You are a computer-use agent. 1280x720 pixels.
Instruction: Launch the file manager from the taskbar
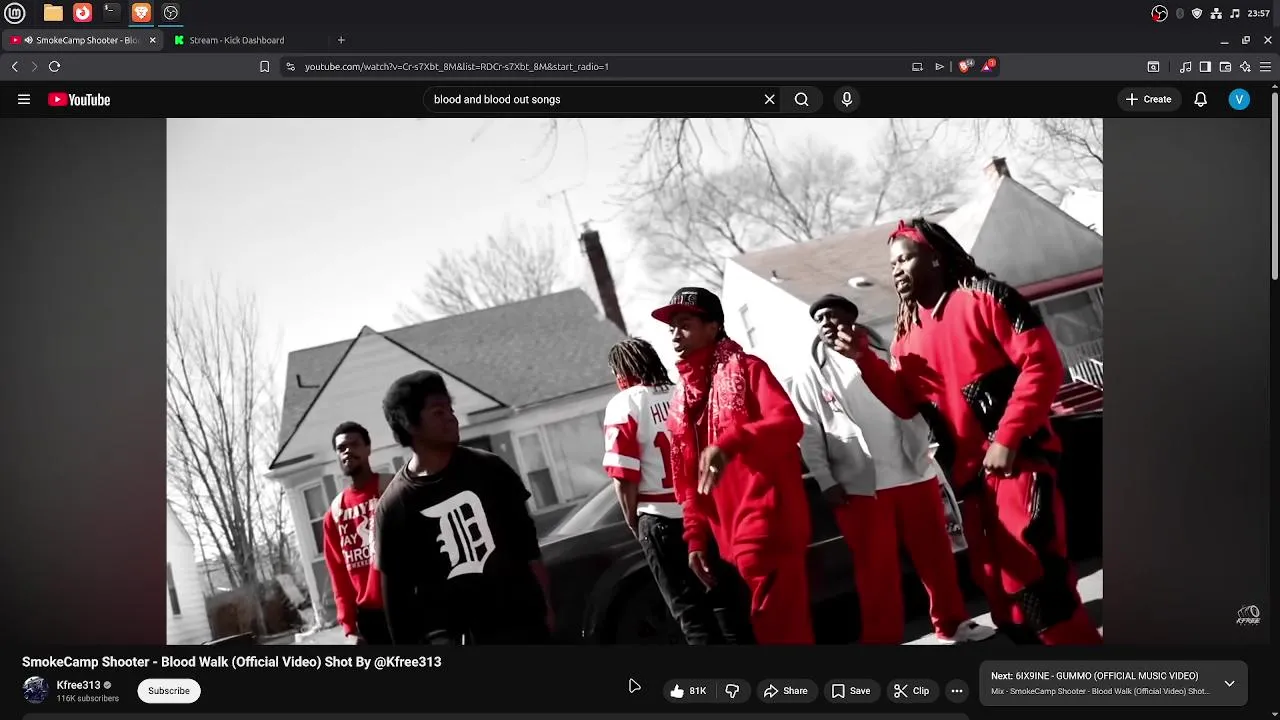(x=53, y=13)
